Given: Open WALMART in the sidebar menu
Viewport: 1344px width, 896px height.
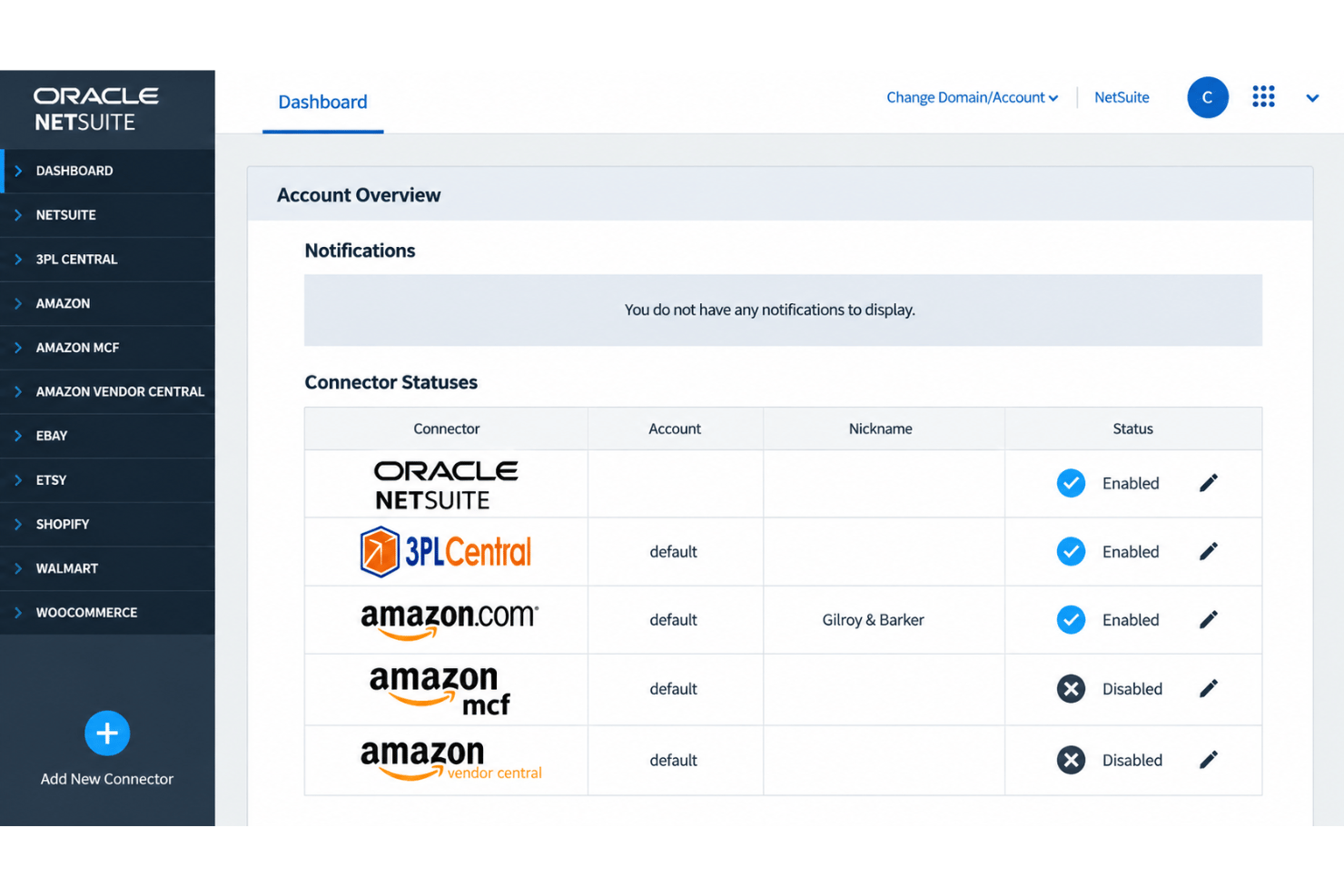Looking at the screenshot, I should coord(107,568).
